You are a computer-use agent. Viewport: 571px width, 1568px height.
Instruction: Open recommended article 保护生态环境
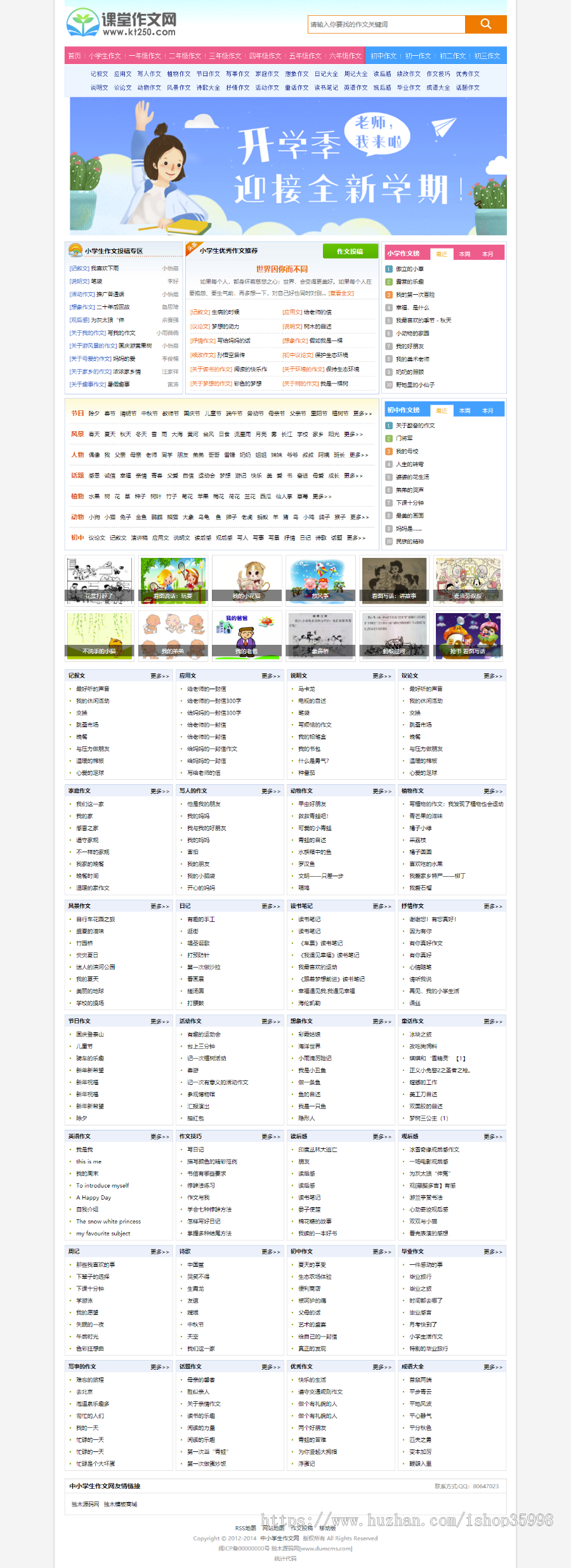click(x=332, y=355)
